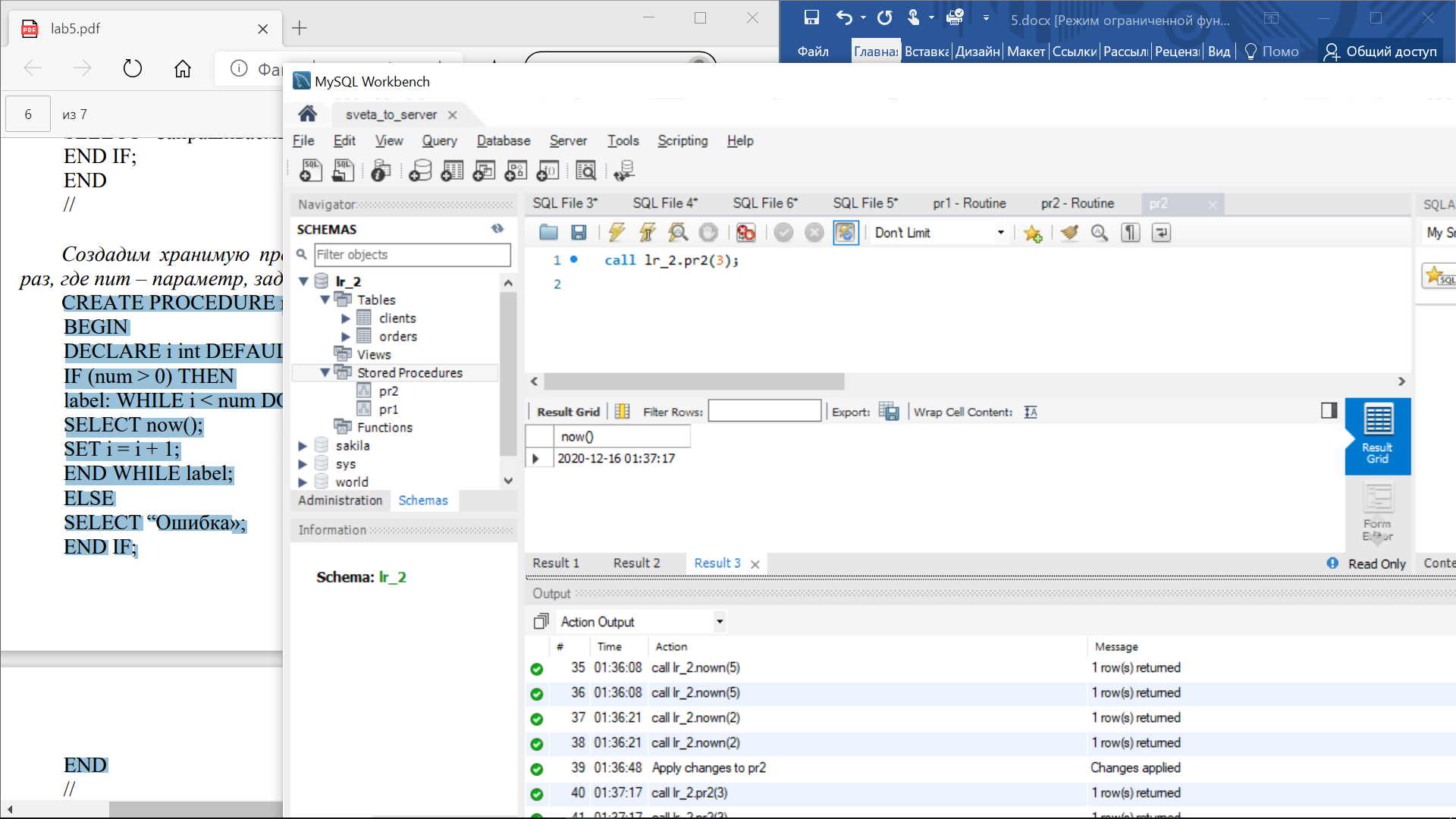1456x819 pixels.
Task: Open script file folder icon in editor
Action: 548,233
